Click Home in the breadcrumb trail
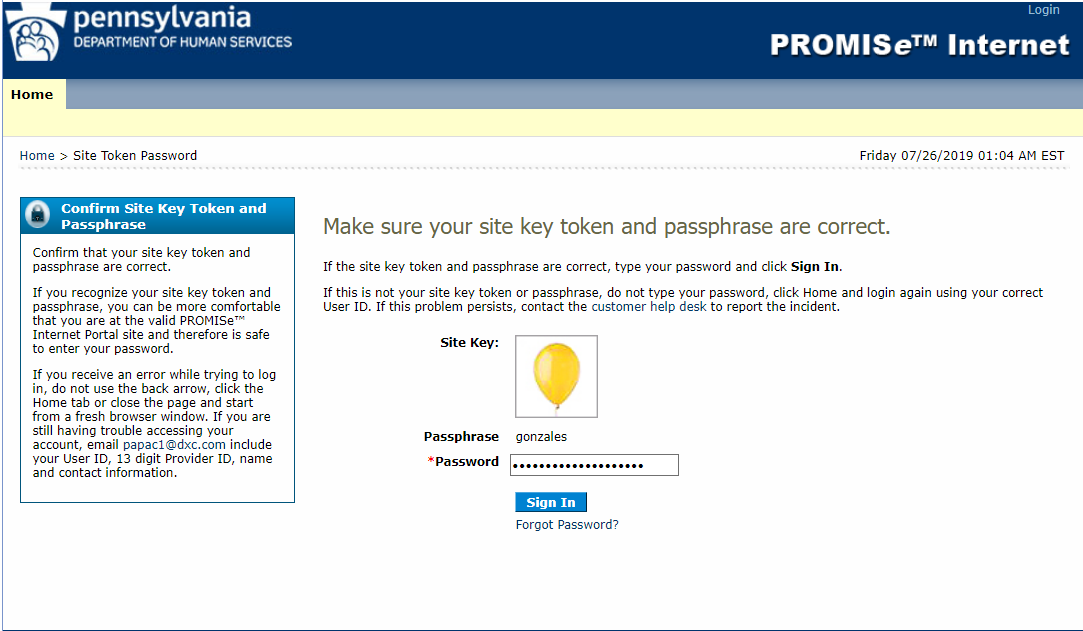The image size is (1083, 631). (x=37, y=155)
